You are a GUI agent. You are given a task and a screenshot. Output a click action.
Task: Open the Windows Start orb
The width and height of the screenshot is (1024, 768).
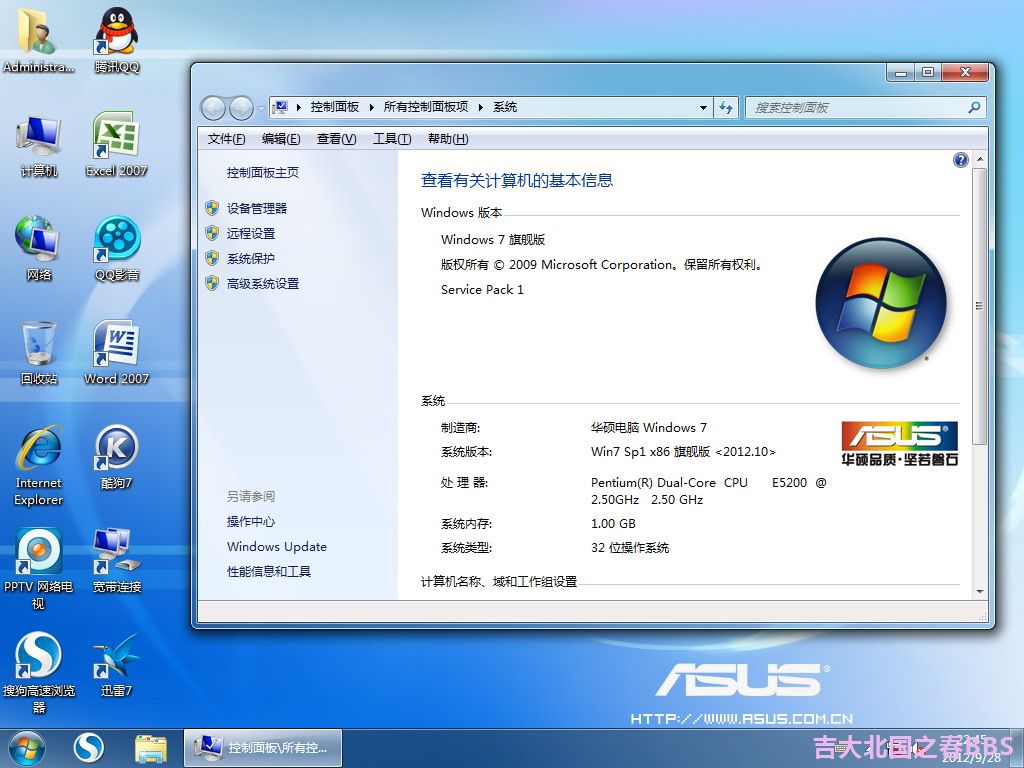(27, 748)
